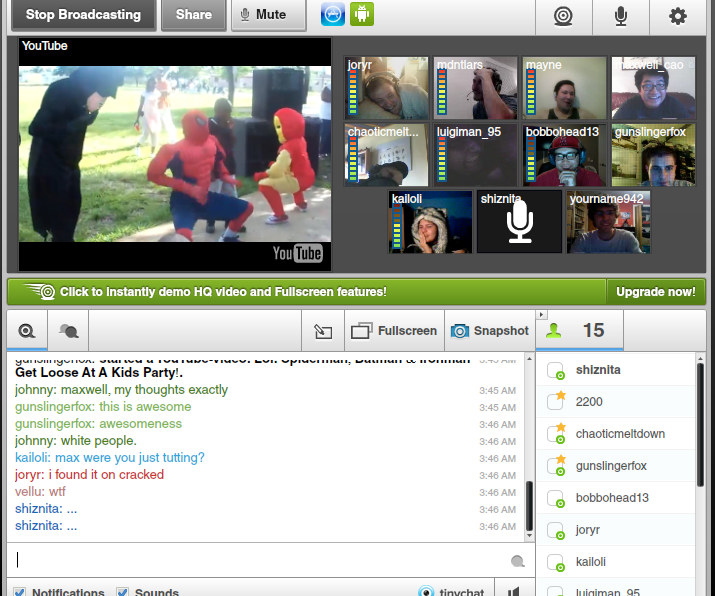This screenshot has height=596, width=715.
Task: Click message "johnny: white people."
Action: (76, 441)
